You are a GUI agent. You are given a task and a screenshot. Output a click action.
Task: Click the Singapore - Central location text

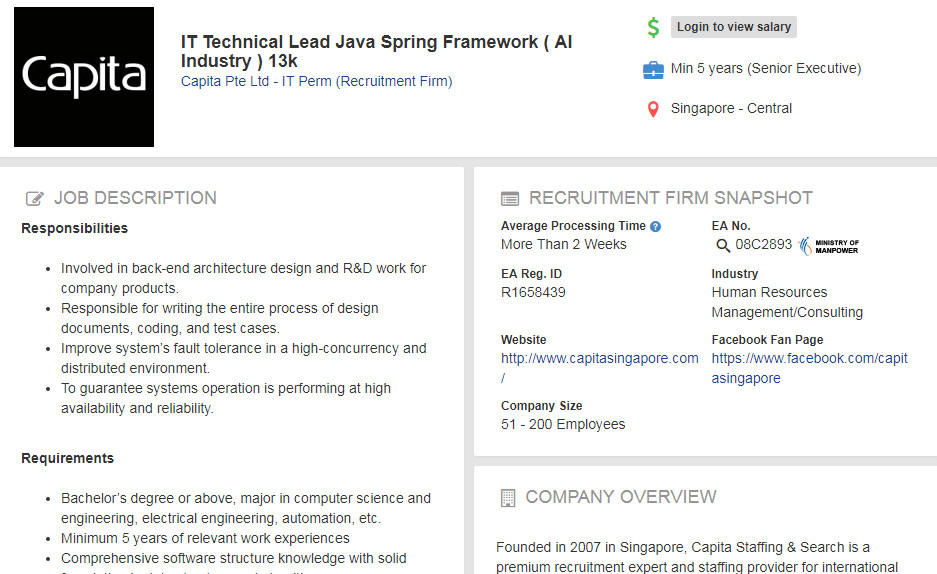(x=731, y=108)
